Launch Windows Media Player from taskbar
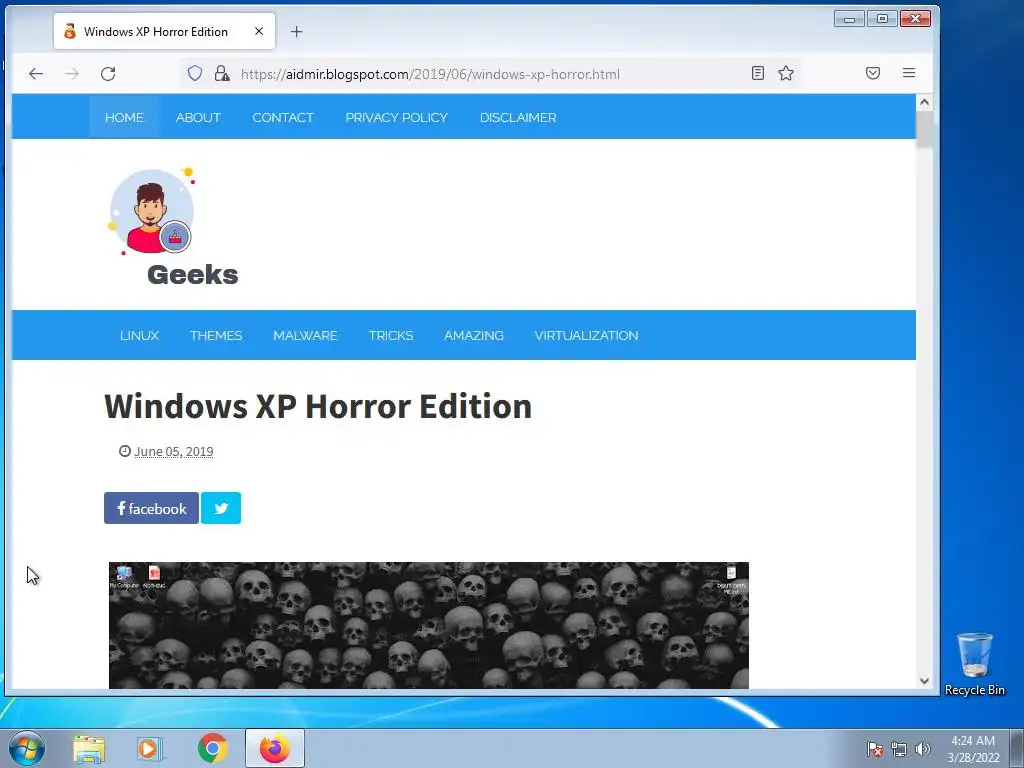Image resolution: width=1024 pixels, height=768 pixels. 150,749
